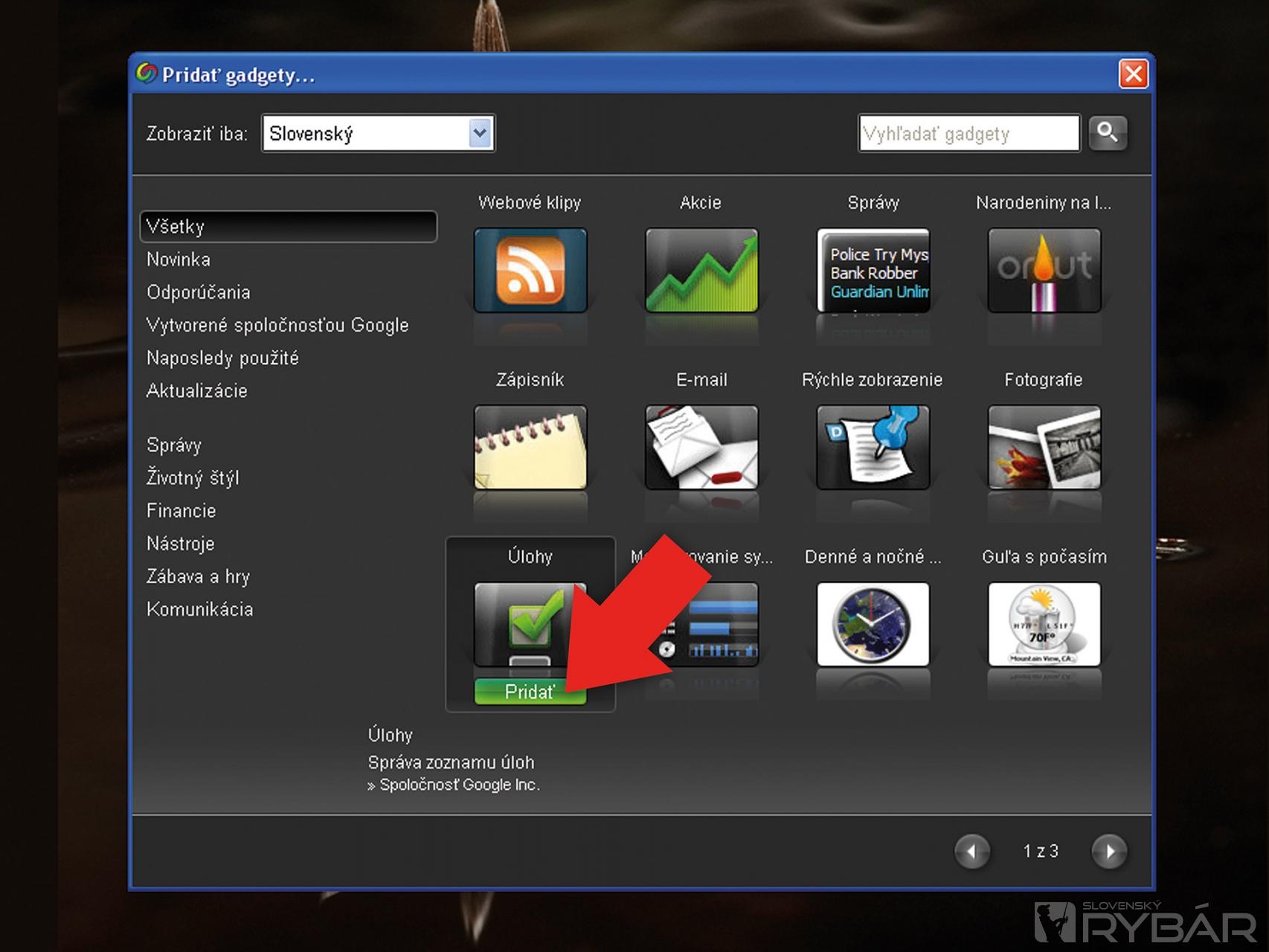The height and width of the screenshot is (952, 1269).
Task: Select the Všetky category
Action: [x=288, y=227]
